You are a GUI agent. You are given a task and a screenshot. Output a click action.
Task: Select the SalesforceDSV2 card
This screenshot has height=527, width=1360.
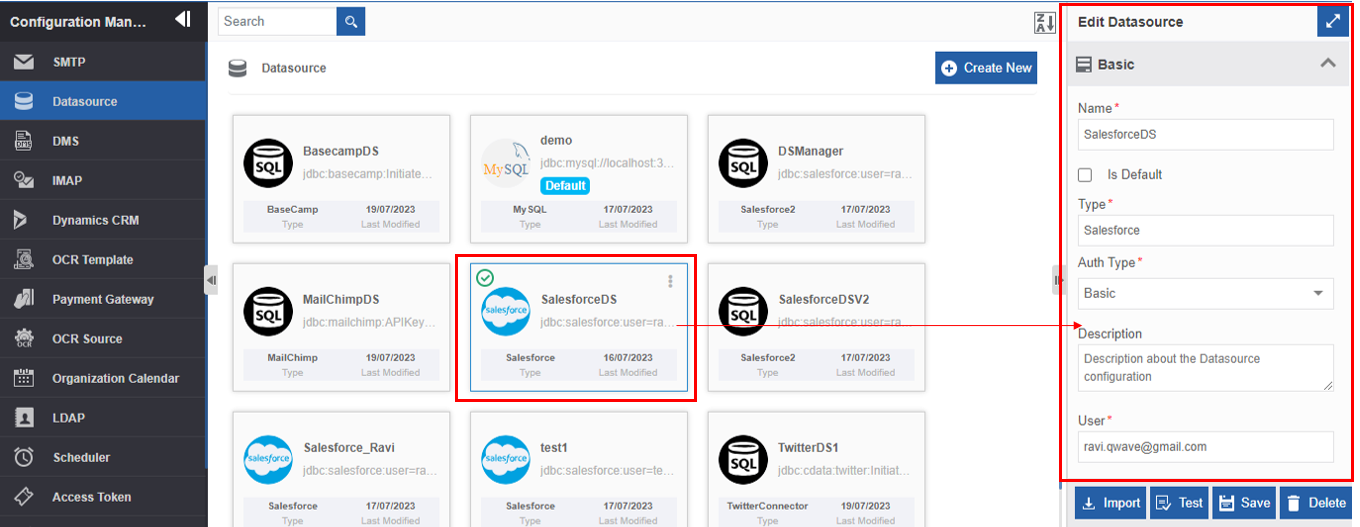coord(816,327)
